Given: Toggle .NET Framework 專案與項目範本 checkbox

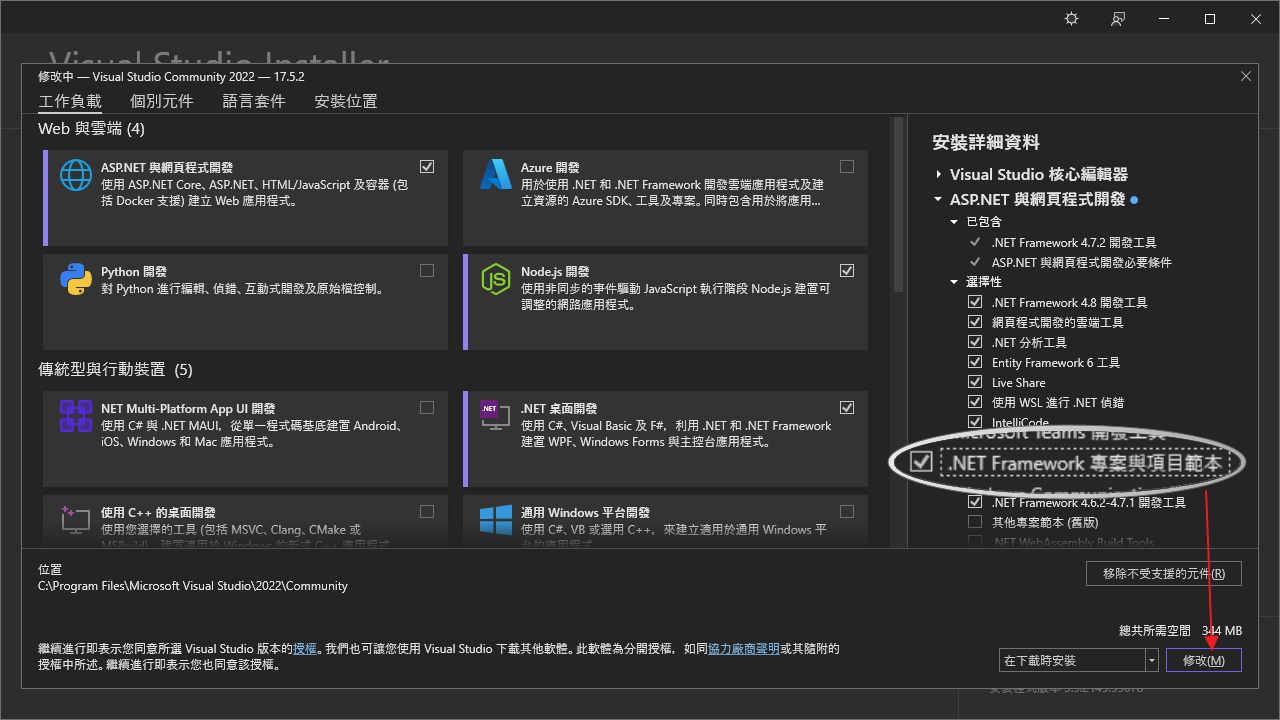Looking at the screenshot, I should point(921,463).
